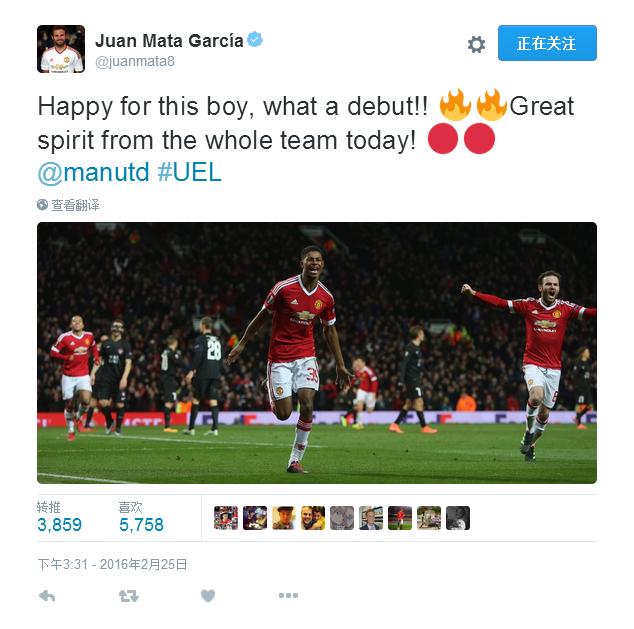Click the last liker avatar thumbnail
This screenshot has height=629, width=634.
458,517
